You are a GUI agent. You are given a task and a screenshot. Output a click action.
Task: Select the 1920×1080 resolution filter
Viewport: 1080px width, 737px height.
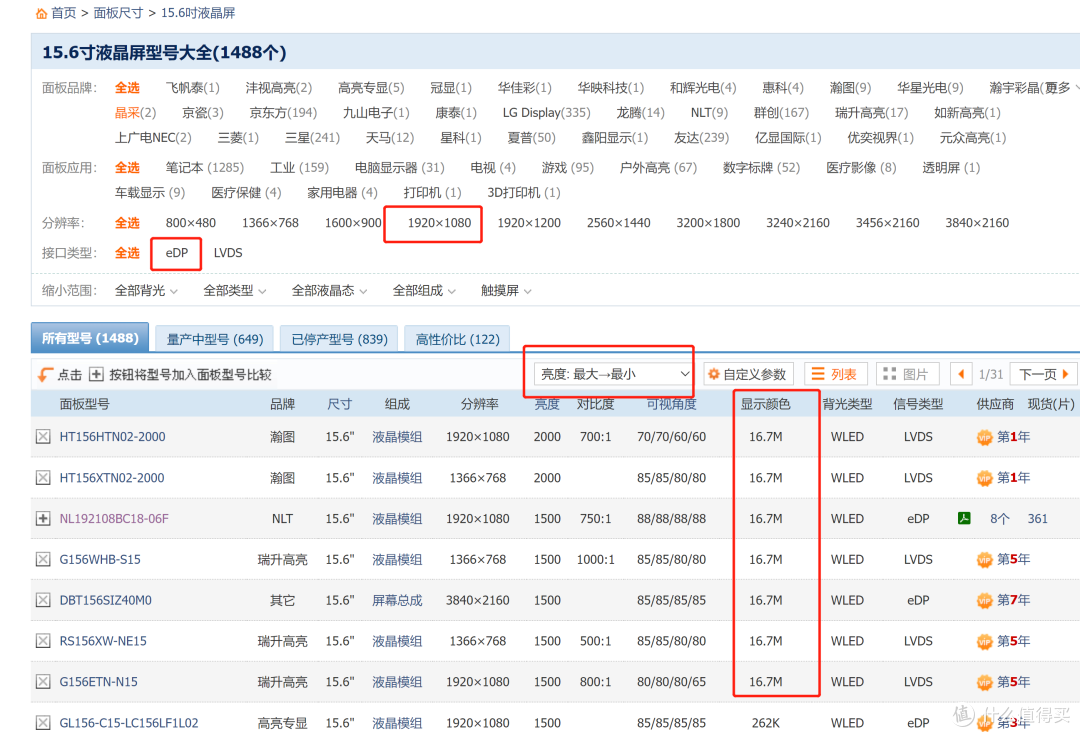click(439, 223)
